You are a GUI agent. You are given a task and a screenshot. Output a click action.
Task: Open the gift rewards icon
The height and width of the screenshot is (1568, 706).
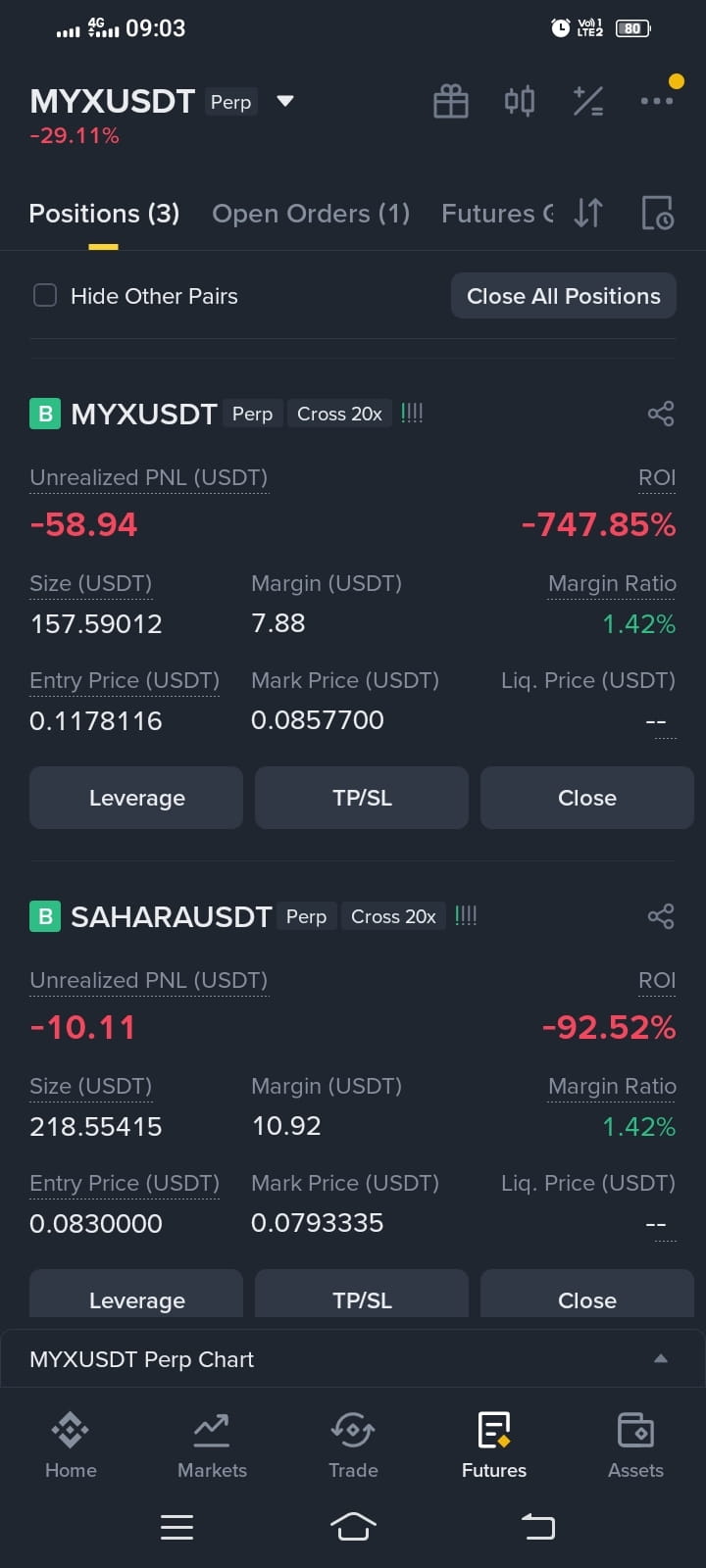click(x=451, y=101)
